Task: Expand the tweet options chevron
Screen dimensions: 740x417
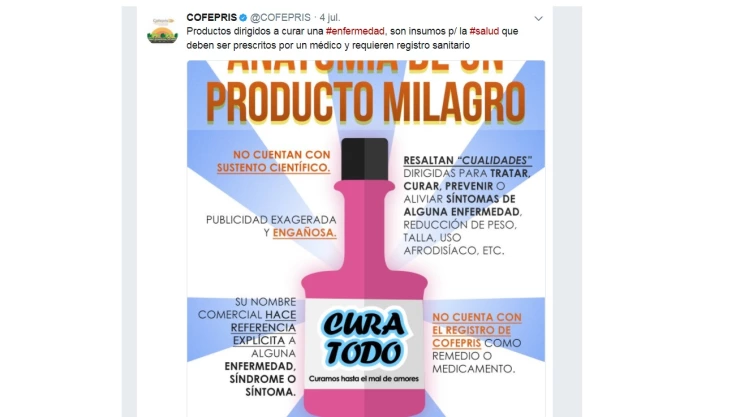Action: (x=538, y=18)
